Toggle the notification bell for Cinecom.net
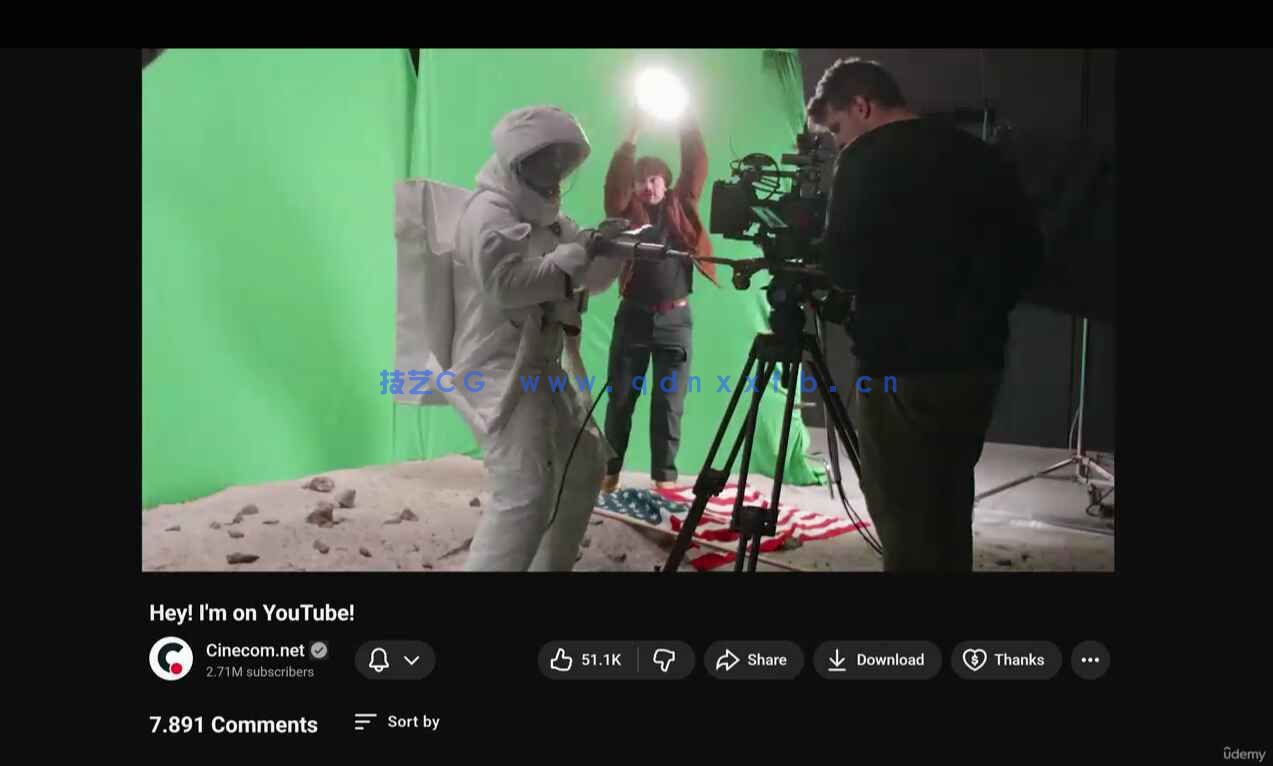 click(379, 660)
